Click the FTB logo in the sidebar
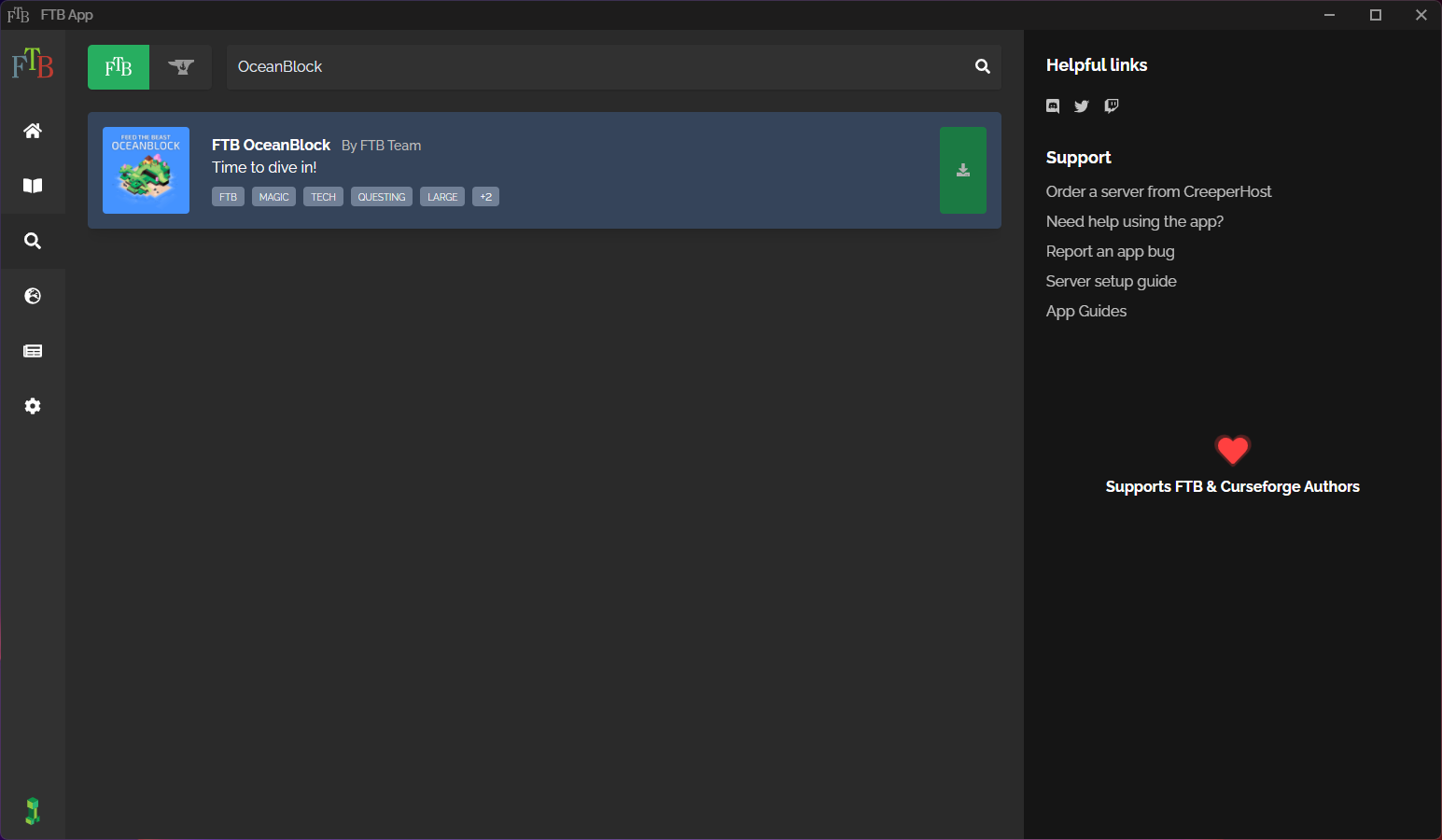Viewport: 1442px width, 840px height. click(x=33, y=64)
